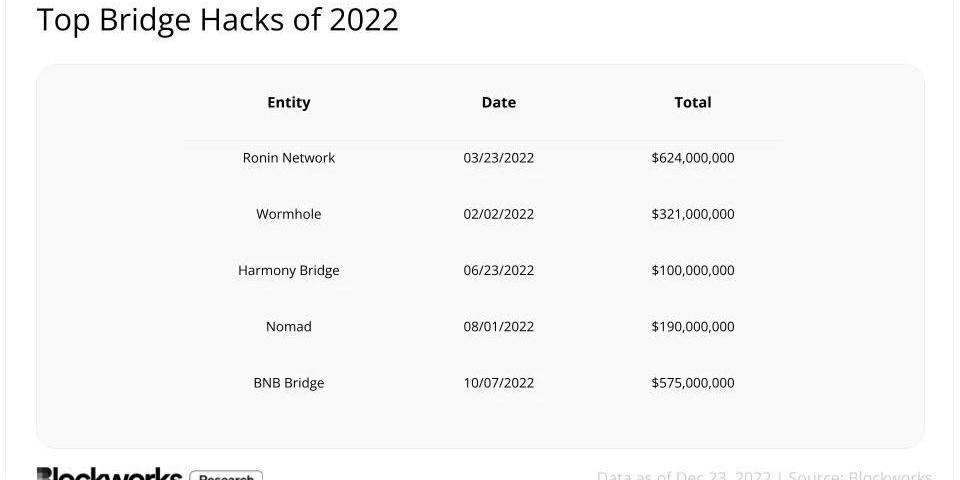
Task: Click the $575,000,000 total value
Action: point(692,383)
